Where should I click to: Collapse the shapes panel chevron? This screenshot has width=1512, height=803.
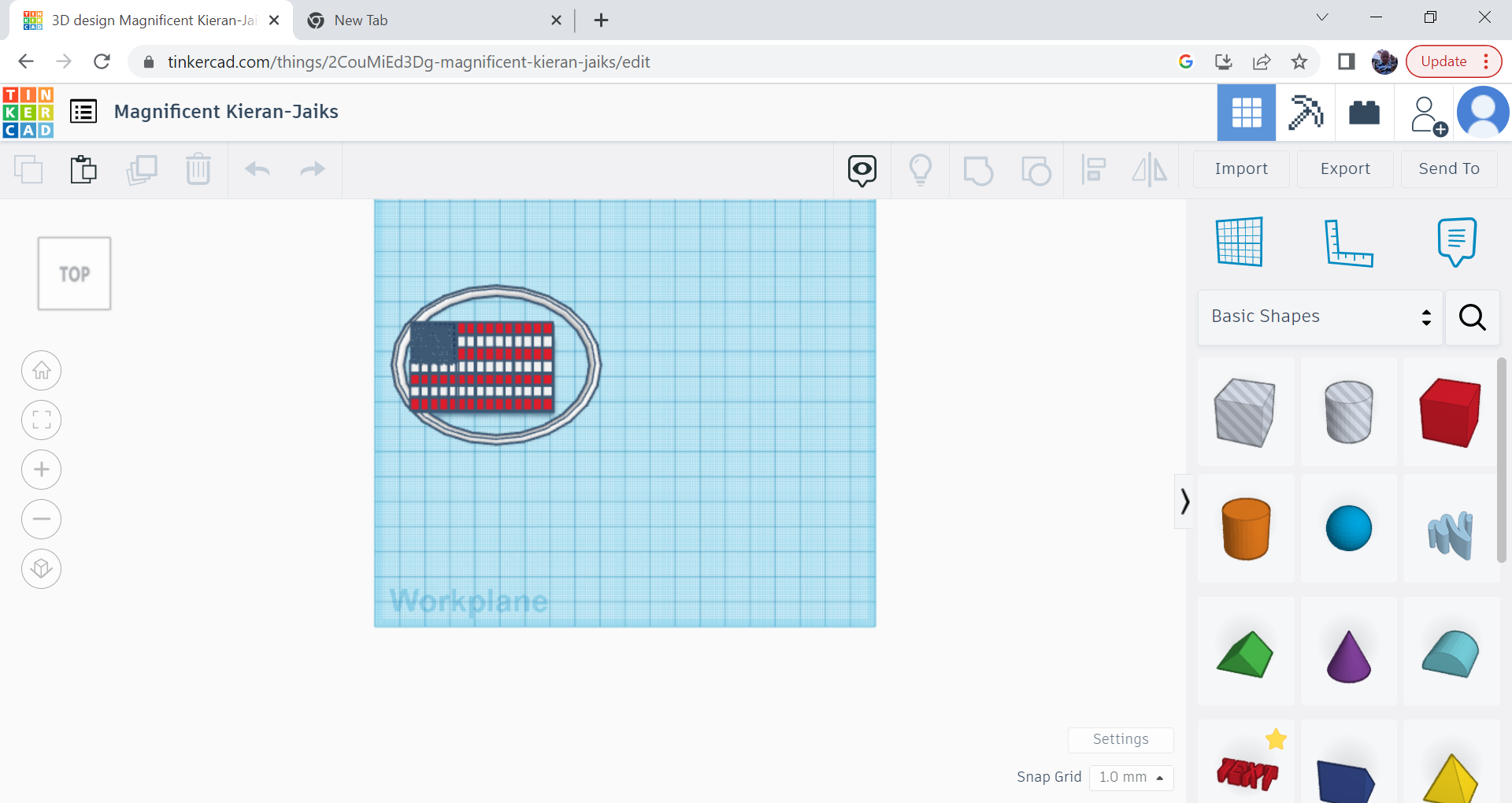coord(1184,501)
